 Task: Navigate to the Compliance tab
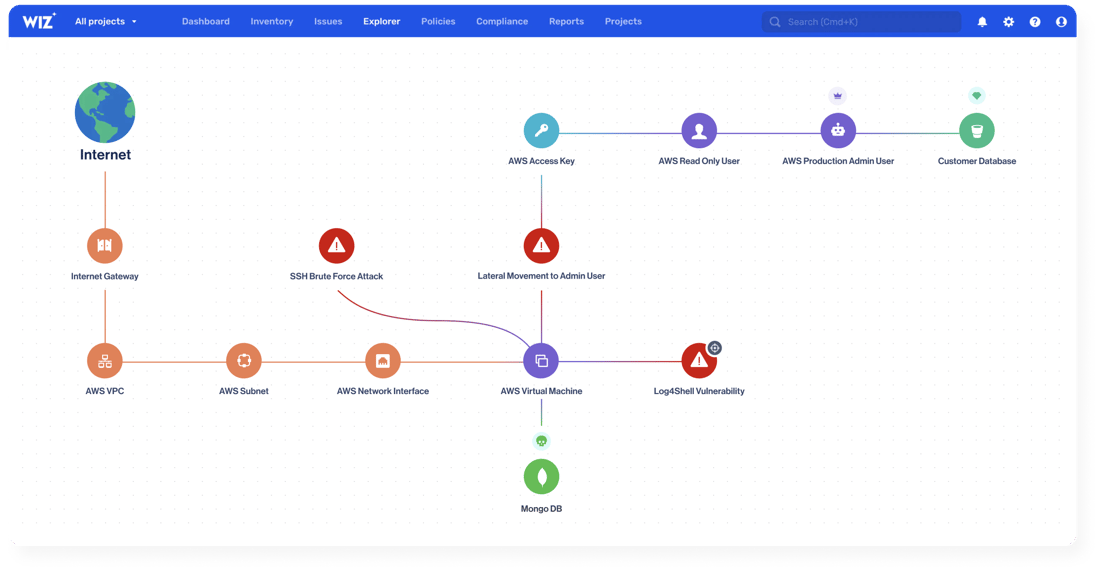pyautogui.click(x=502, y=22)
